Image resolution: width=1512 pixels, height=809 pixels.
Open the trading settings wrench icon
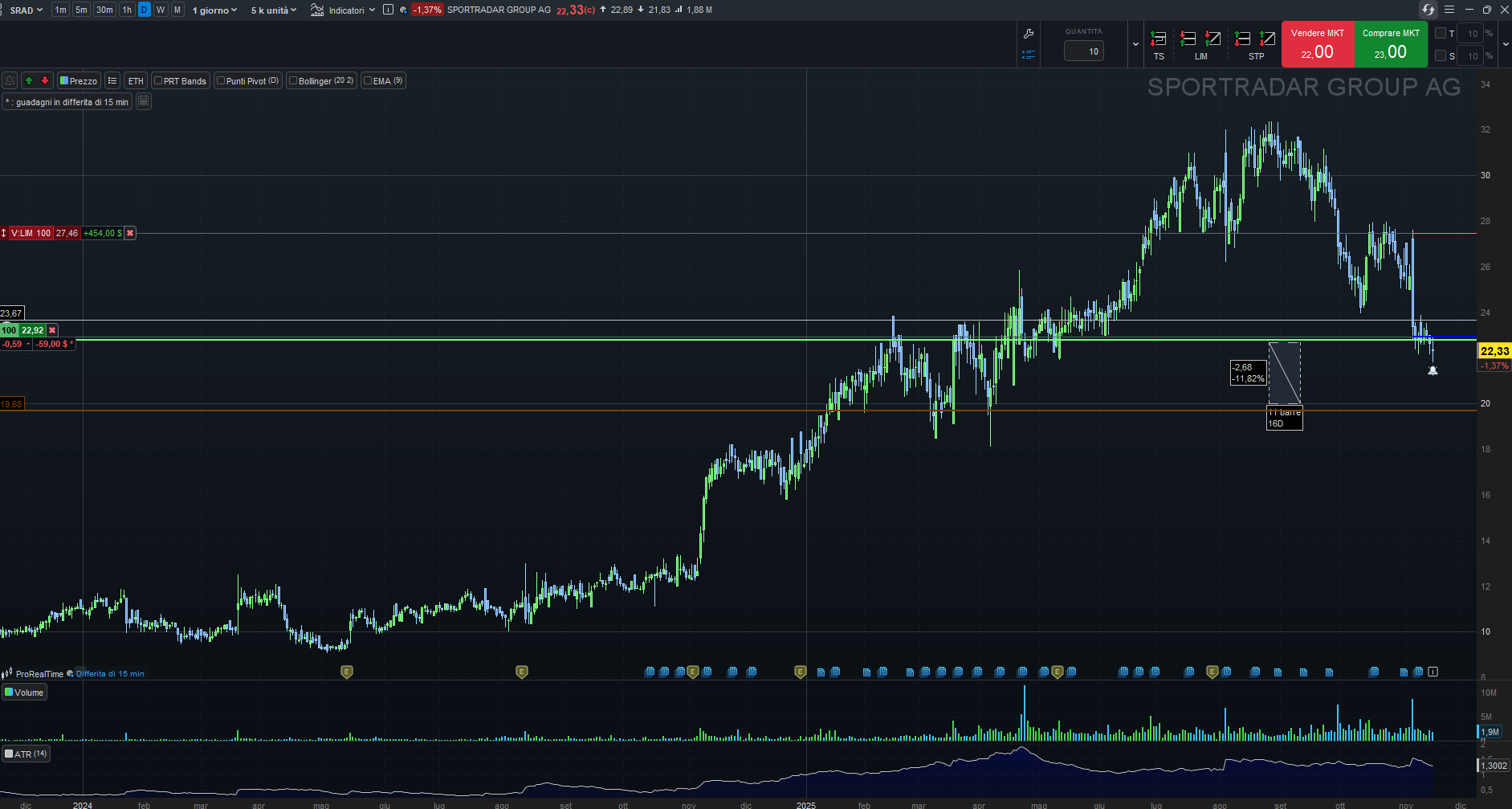click(1029, 34)
